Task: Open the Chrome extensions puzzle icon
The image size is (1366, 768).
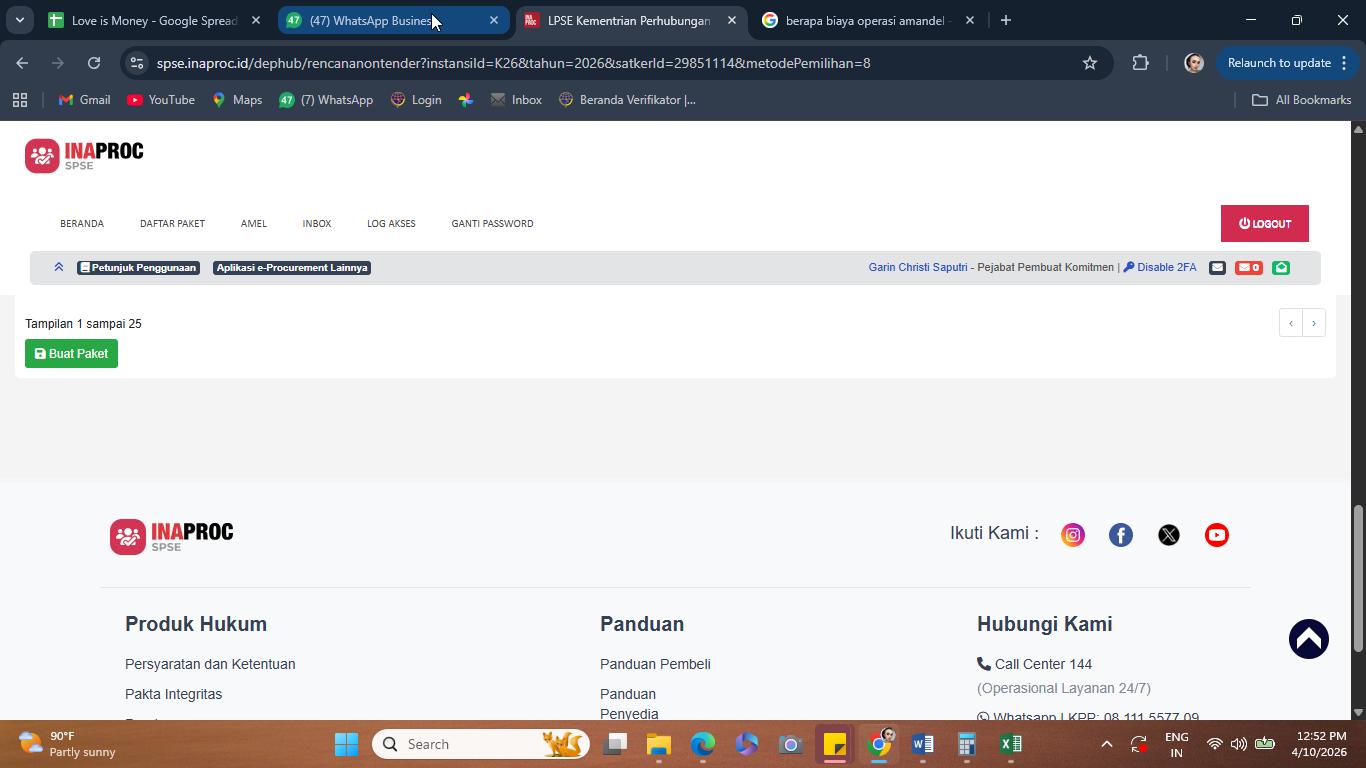Action: pyautogui.click(x=1141, y=63)
